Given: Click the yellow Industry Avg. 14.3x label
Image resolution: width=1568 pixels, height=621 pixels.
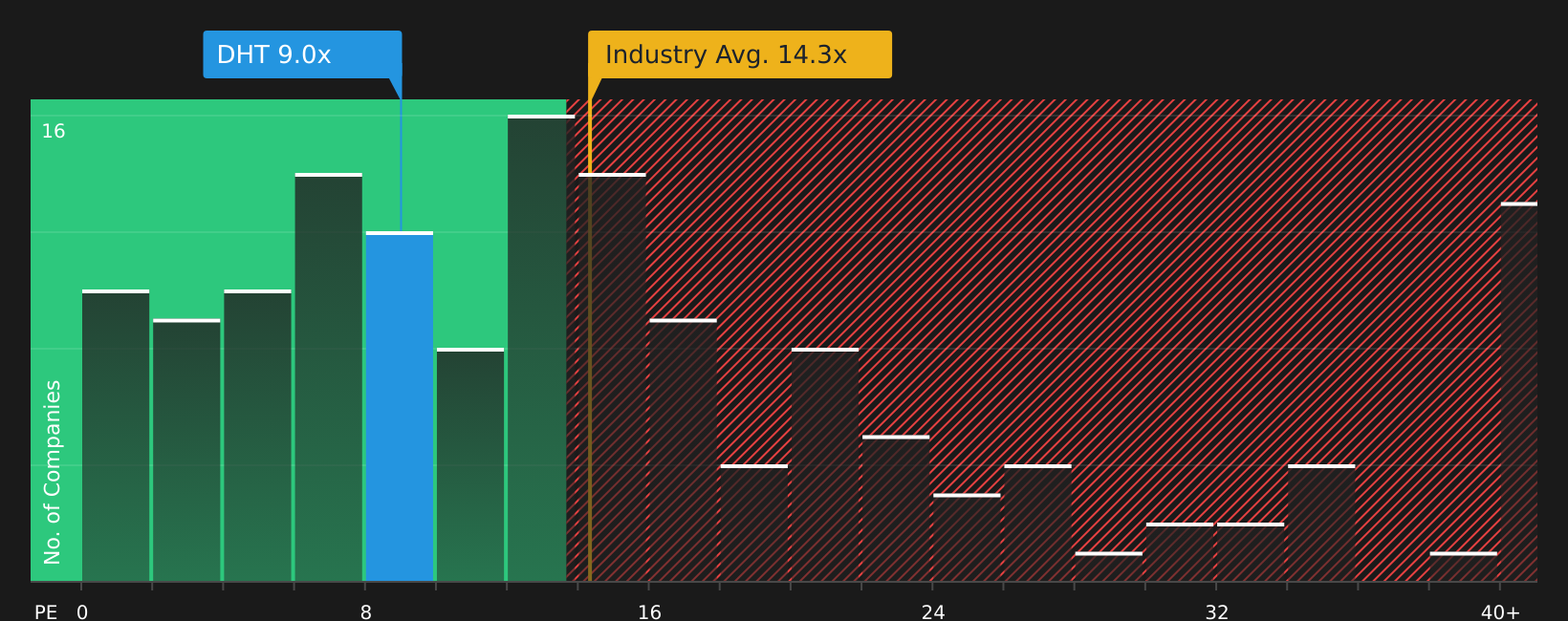Looking at the screenshot, I should 740,54.
